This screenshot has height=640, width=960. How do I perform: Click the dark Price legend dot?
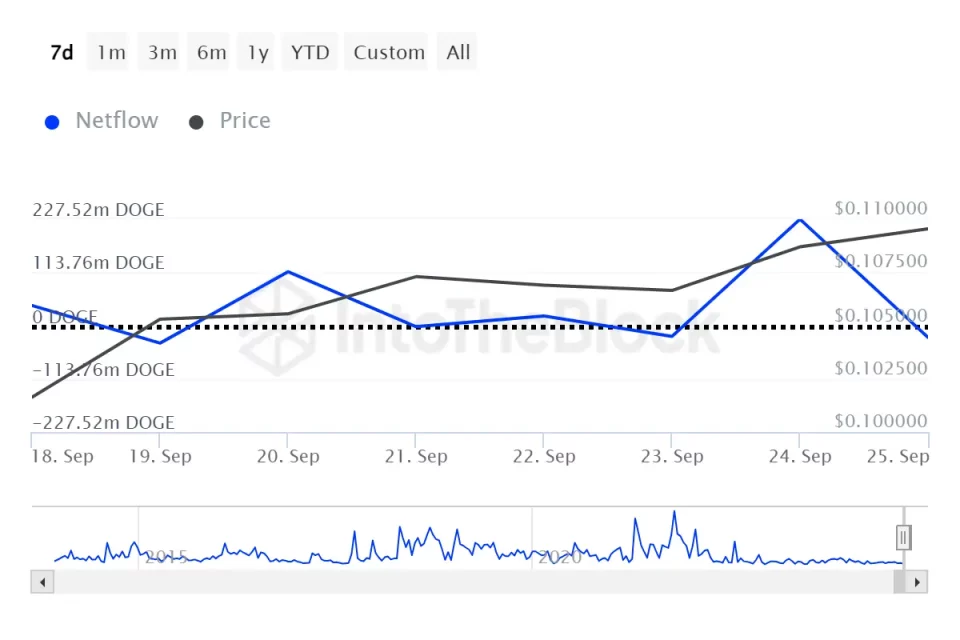(x=197, y=122)
